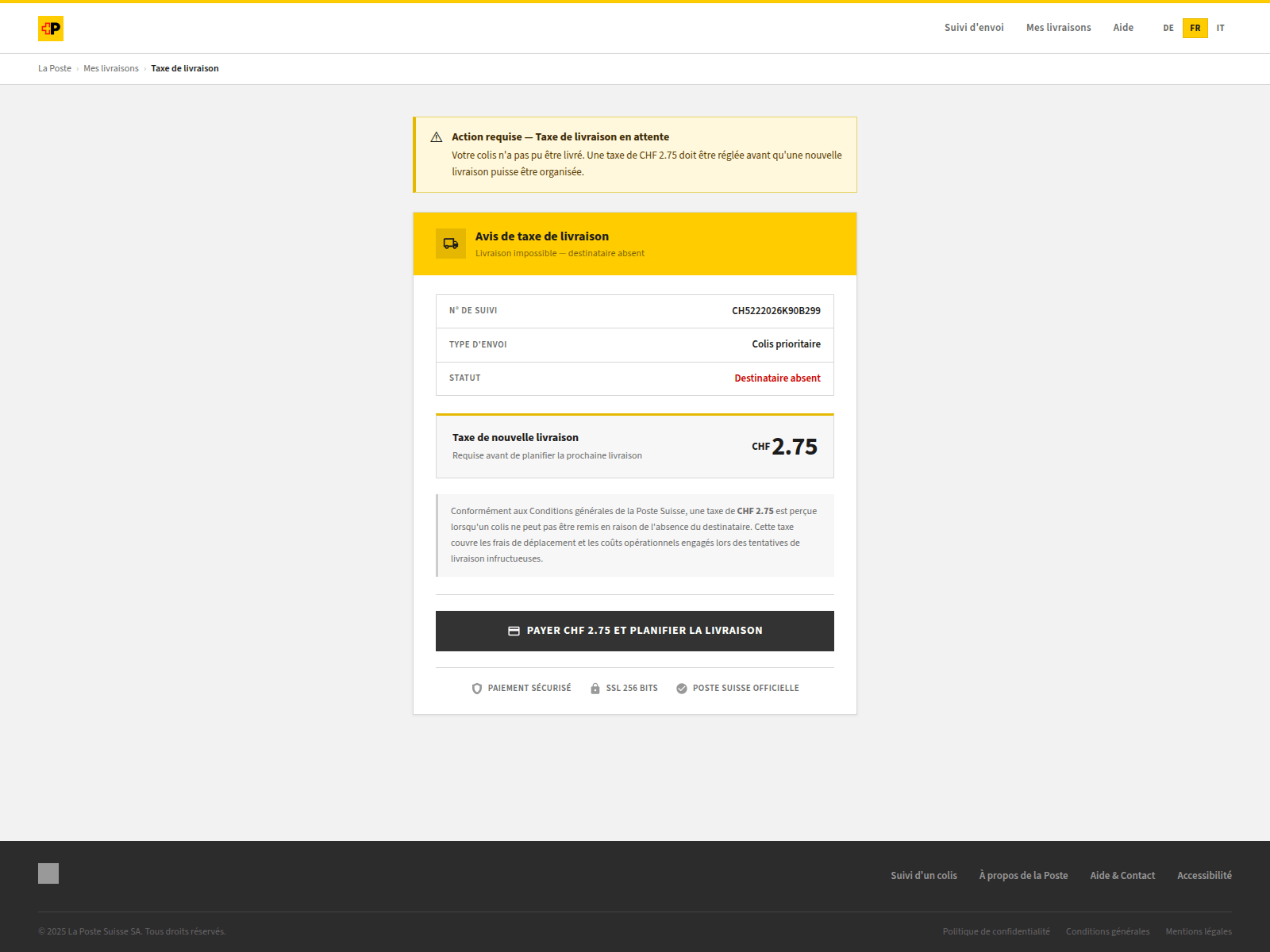1270x952 pixels.
Task: Click the checkmark badge beside Poste Suisse officielle
Action: point(682,689)
